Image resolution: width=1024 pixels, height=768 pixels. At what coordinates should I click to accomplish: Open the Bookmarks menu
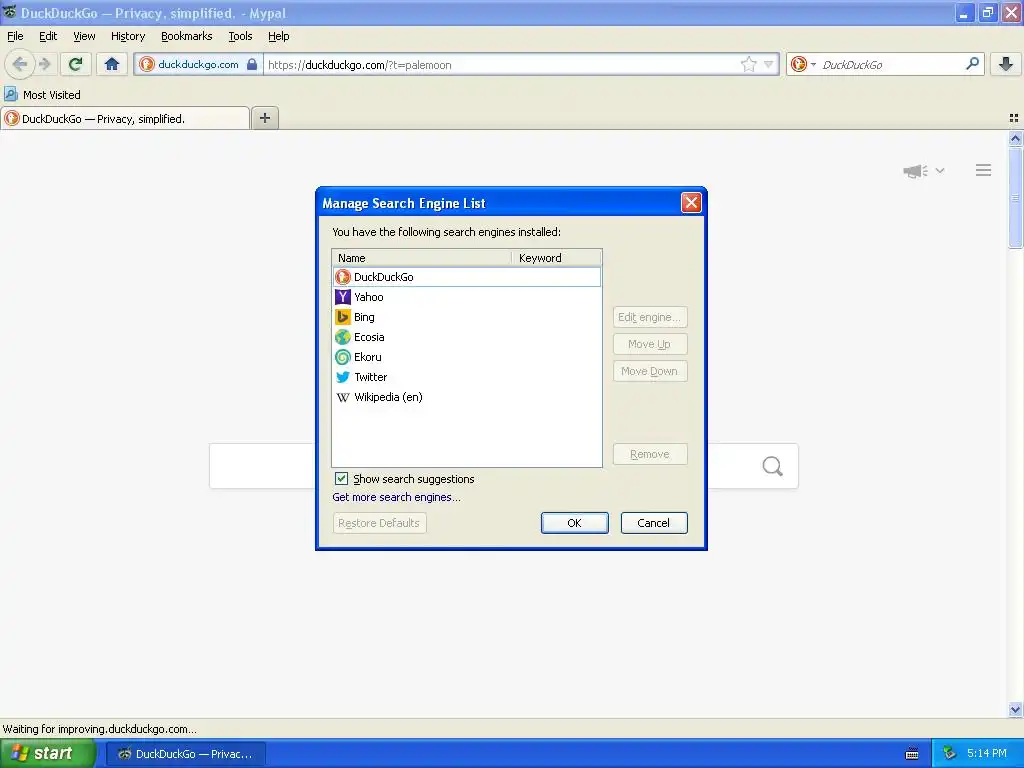tap(187, 37)
